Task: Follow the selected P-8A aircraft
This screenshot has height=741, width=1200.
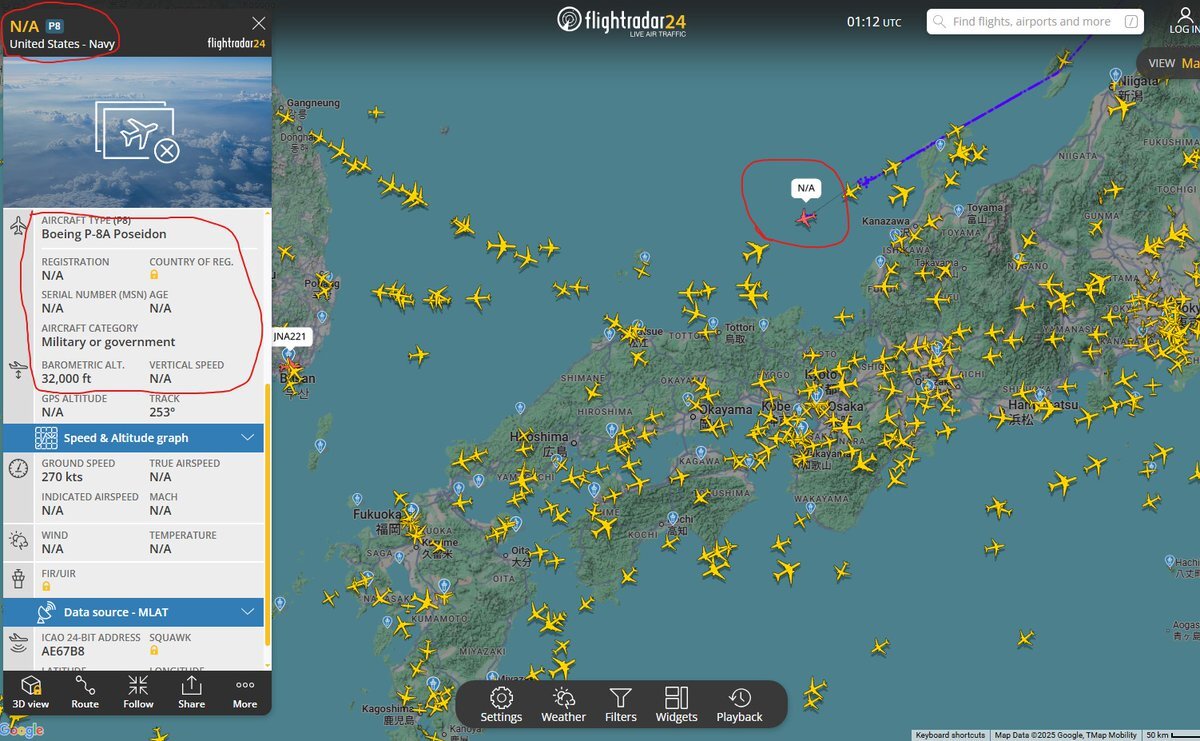Action: pyautogui.click(x=138, y=691)
